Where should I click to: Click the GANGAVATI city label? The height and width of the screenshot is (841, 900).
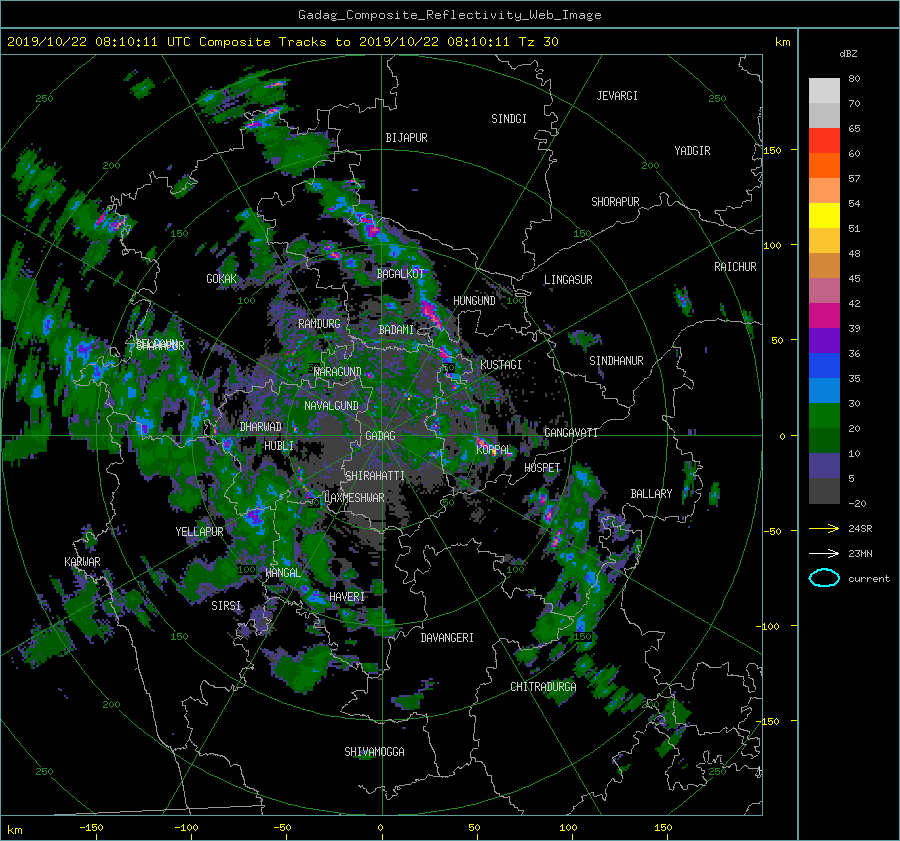point(571,433)
